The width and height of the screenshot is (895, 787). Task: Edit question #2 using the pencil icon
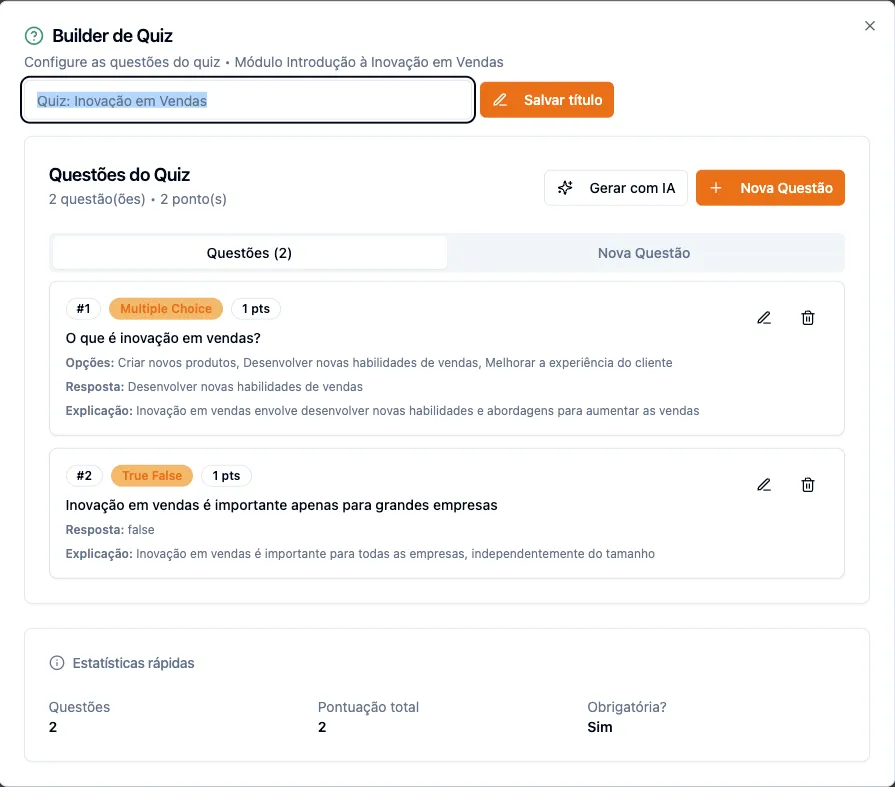pyautogui.click(x=764, y=484)
